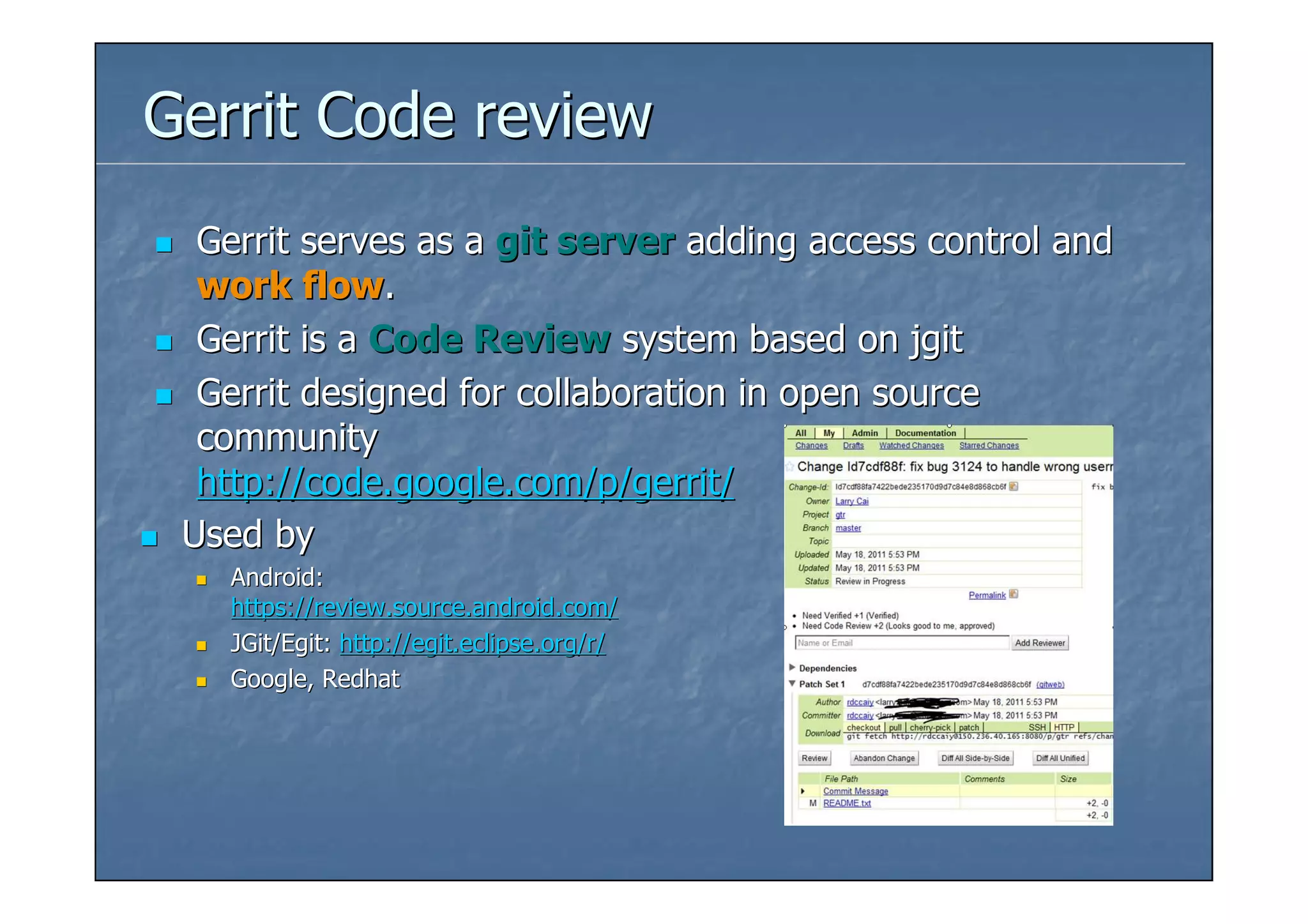Collapse the Patch Set 1 section

click(x=793, y=683)
